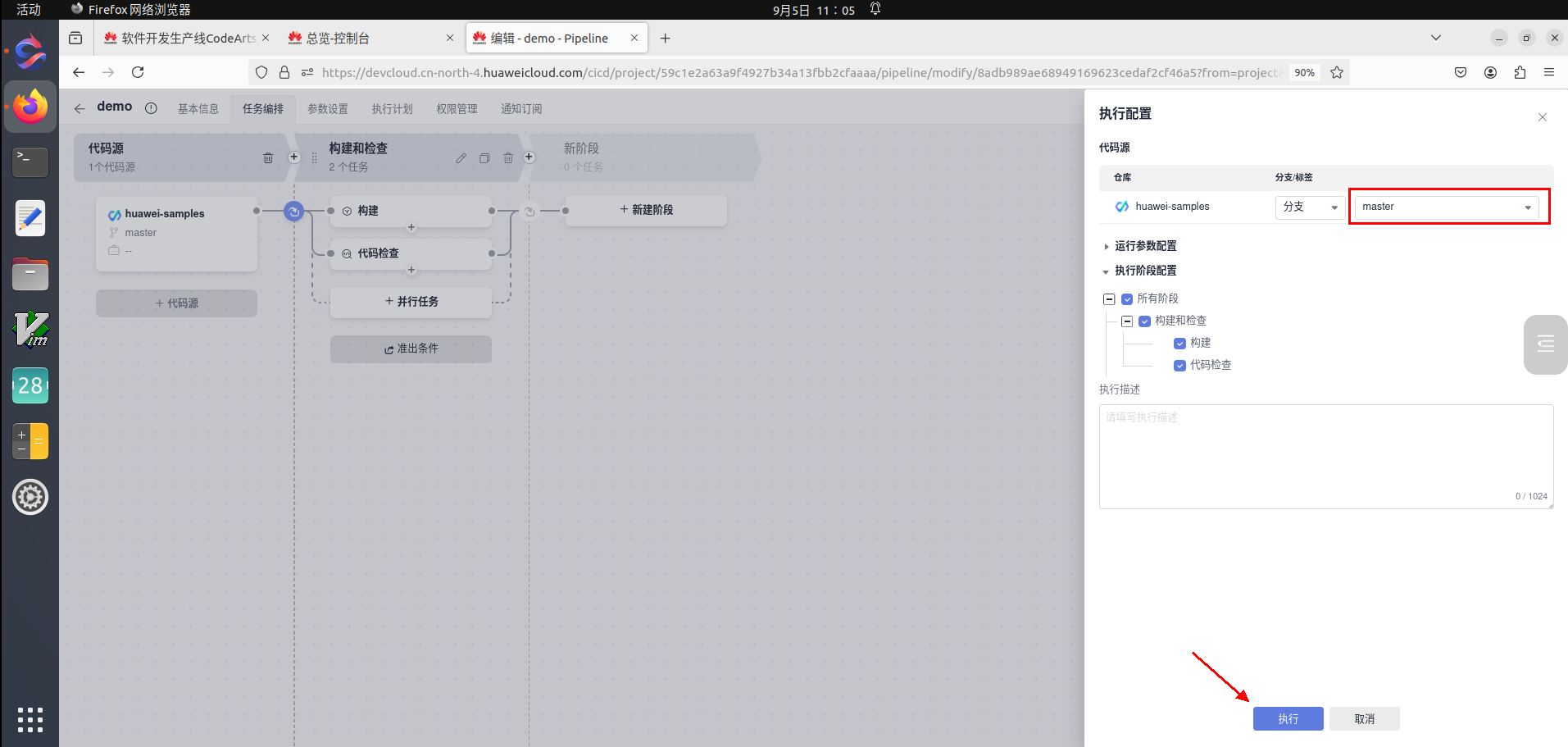Delete the 代码源 stage with trash icon
The image size is (1568, 747).
[x=268, y=157]
